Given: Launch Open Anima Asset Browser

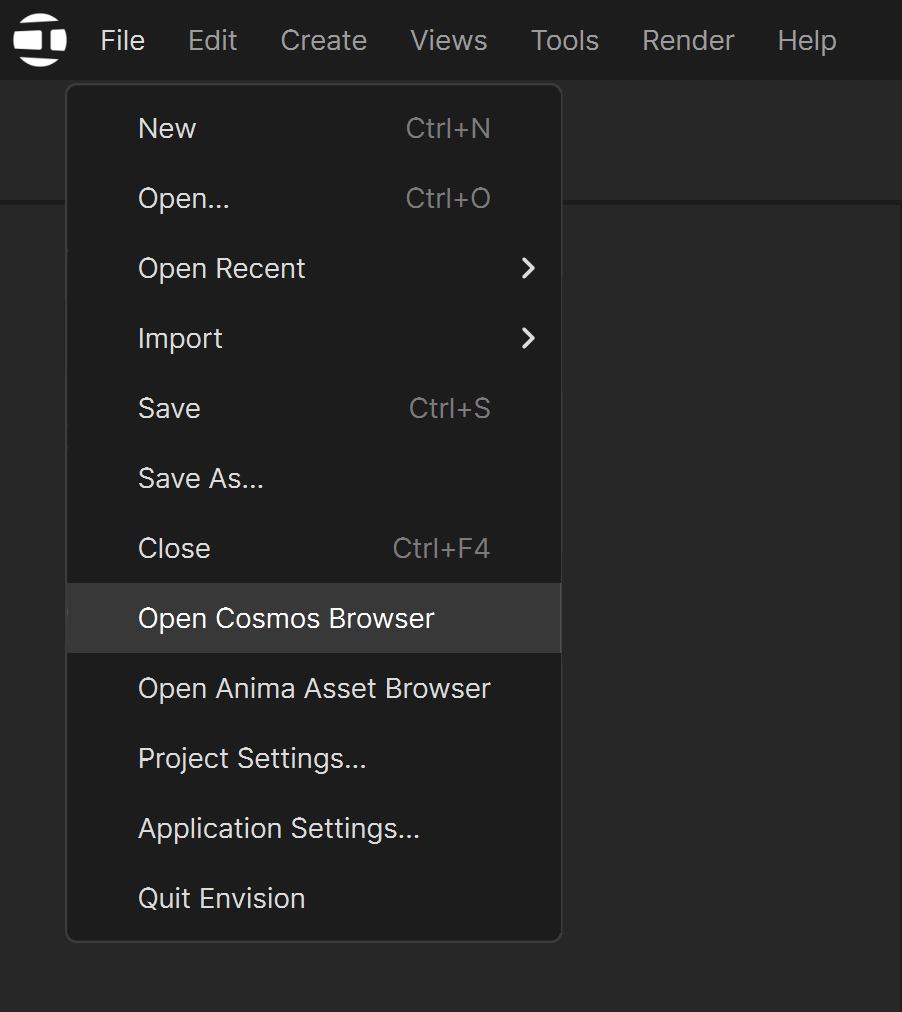Looking at the screenshot, I should (314, 689).
